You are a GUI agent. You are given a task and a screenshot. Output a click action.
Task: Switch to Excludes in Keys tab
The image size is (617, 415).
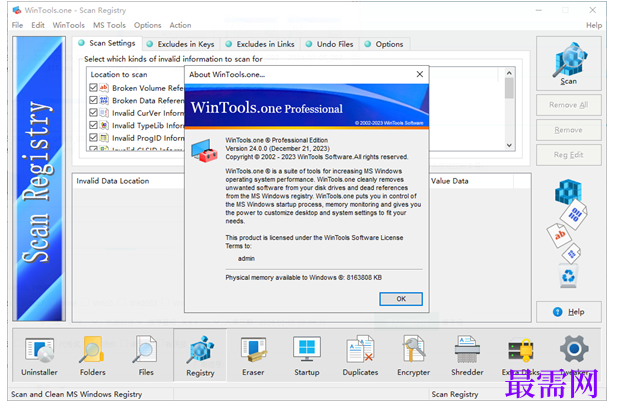tap(181, 44)
